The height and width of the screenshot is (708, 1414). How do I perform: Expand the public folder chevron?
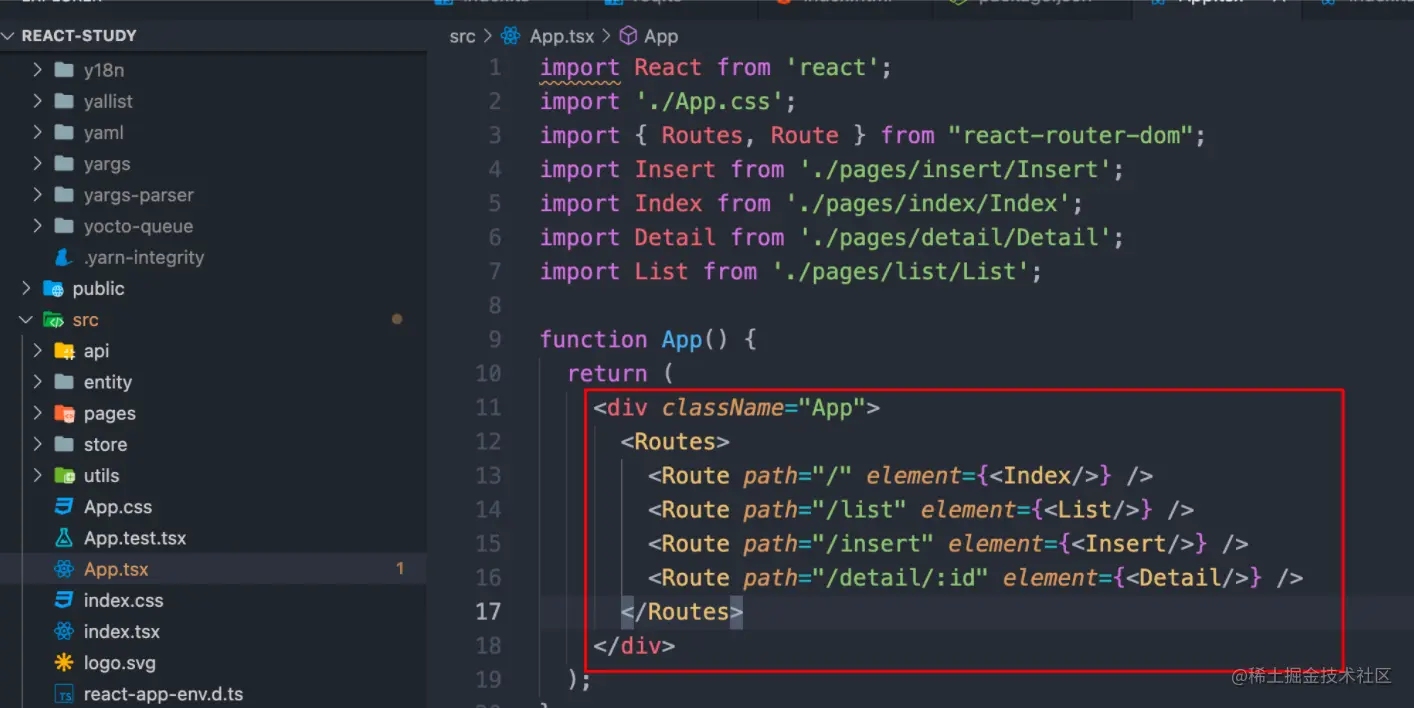[26, 288]
